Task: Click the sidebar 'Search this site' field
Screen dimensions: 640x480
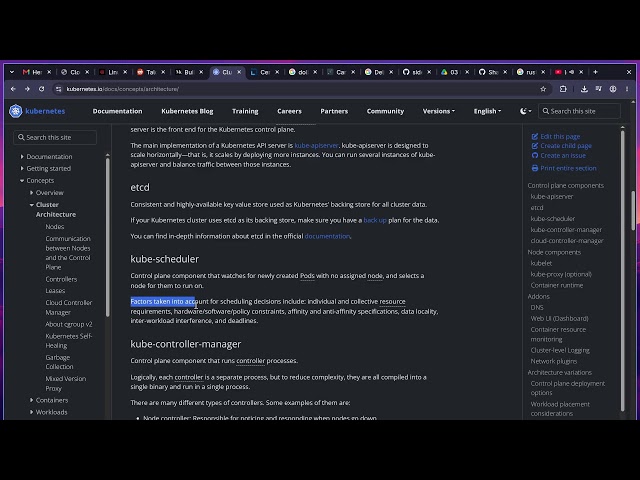Action: tap(55, 138)
